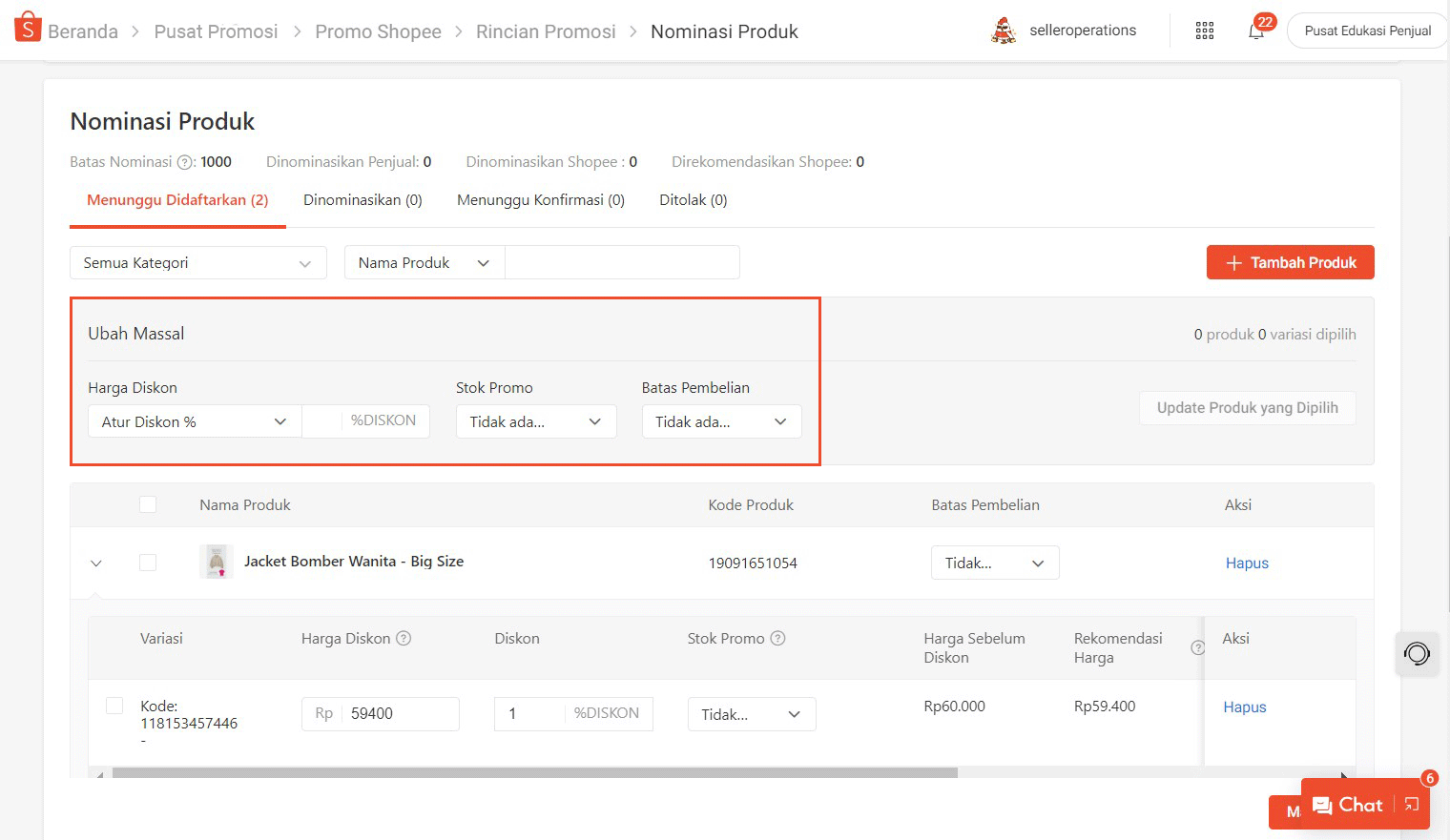Click the Shopee logo icon
The image size is (1450, 840).
pos(28,28)
